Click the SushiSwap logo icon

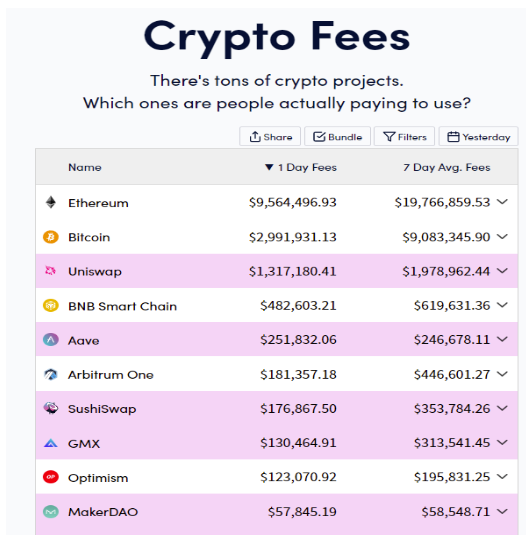(51, 408)
